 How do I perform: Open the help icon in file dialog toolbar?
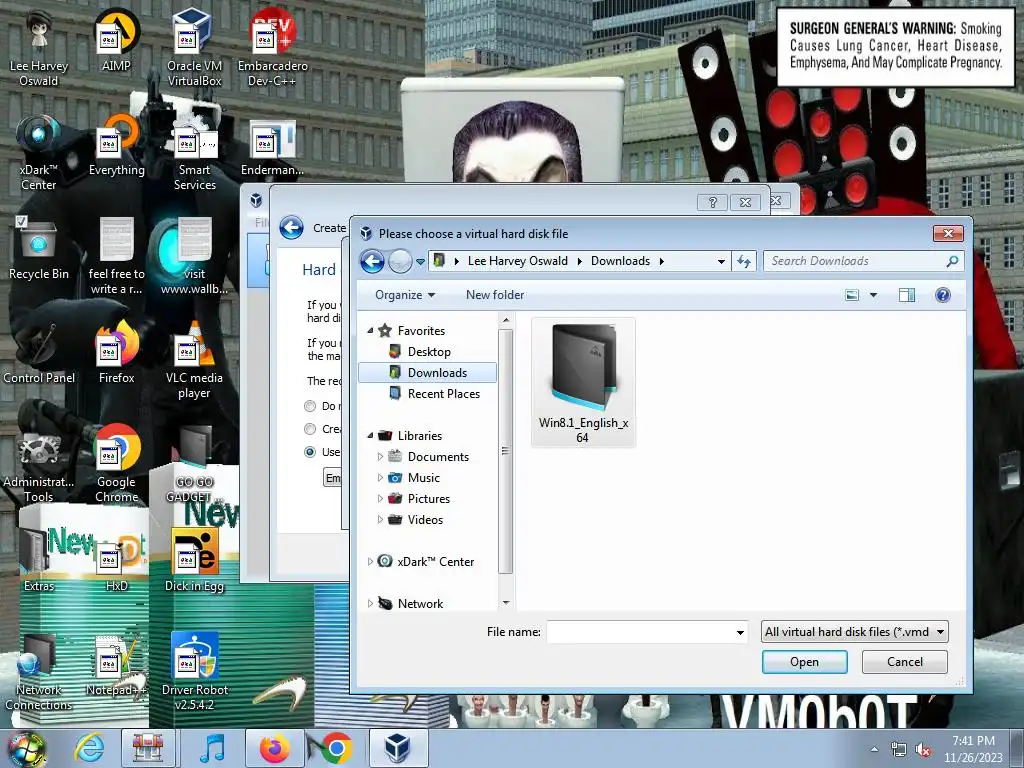(942, 295)
